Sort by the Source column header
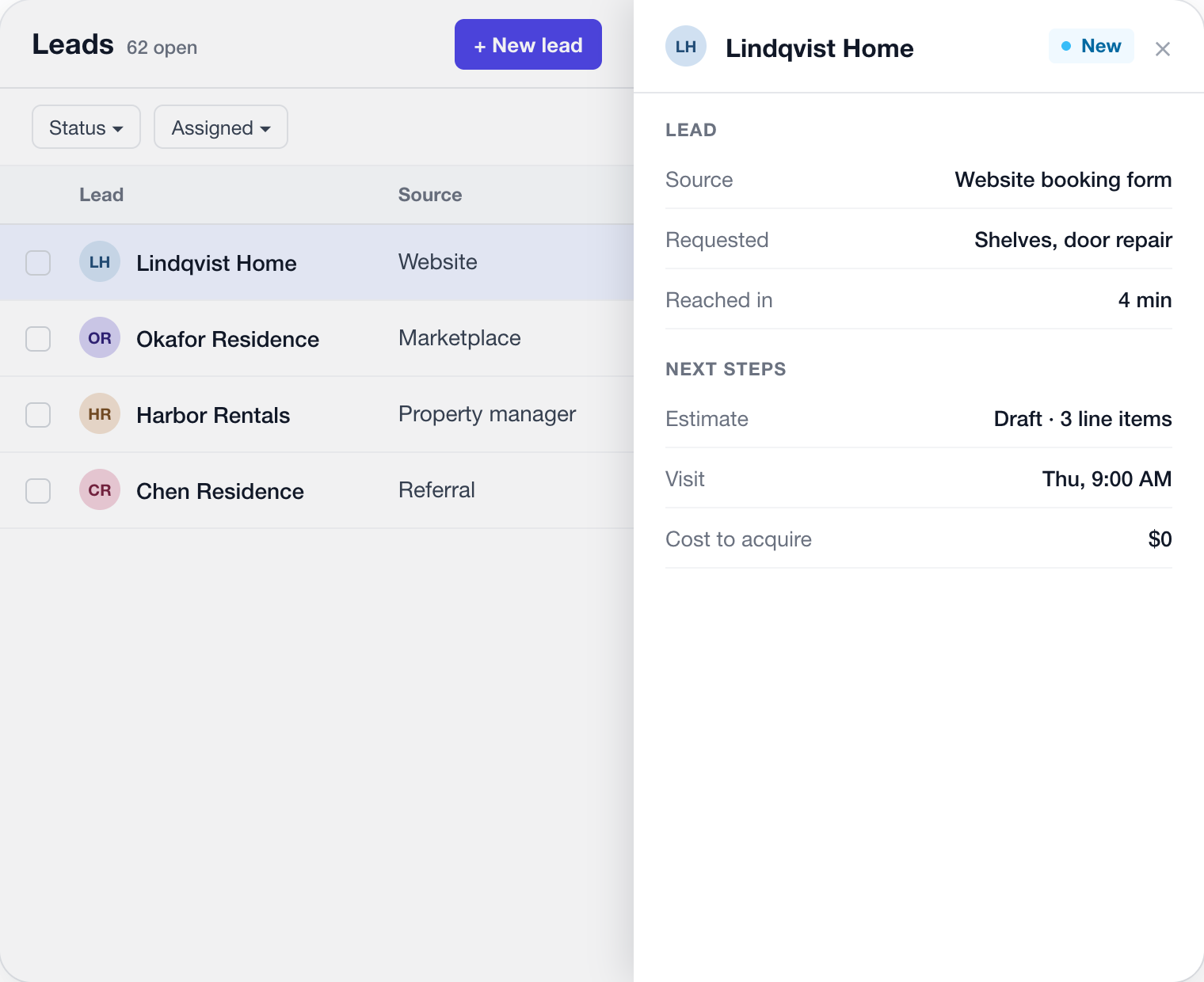This screenshot has height=982, width=1204. [x=430, y=195]
